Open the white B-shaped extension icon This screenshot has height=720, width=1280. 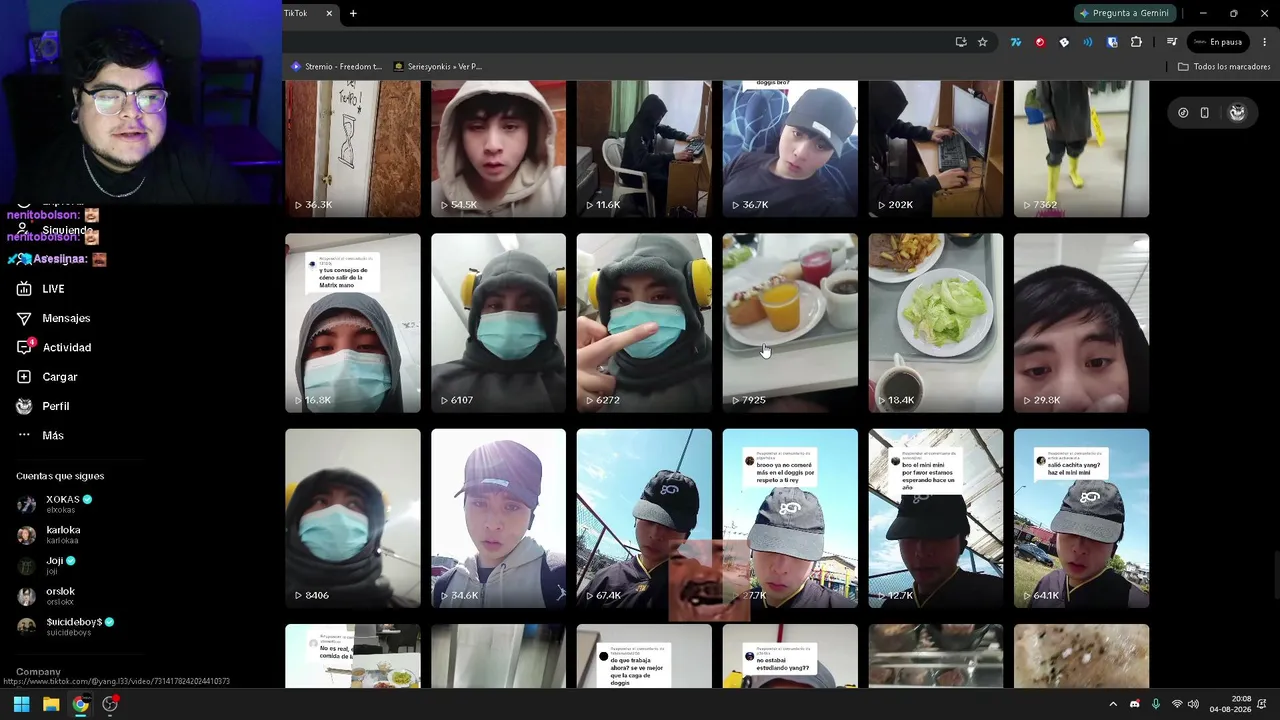point(1064,42)
